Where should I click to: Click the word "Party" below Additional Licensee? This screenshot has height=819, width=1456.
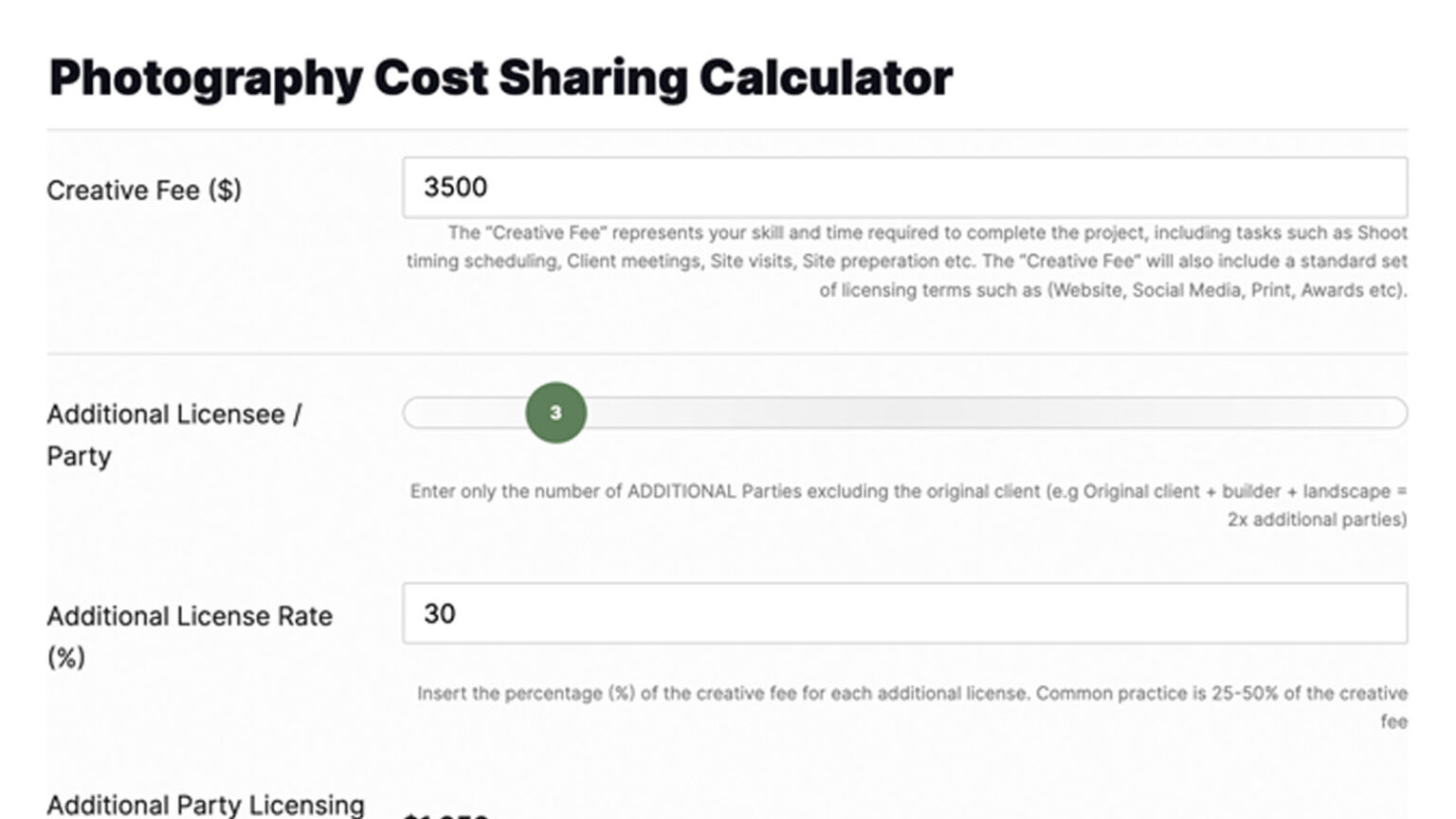(x=79, y=456)
